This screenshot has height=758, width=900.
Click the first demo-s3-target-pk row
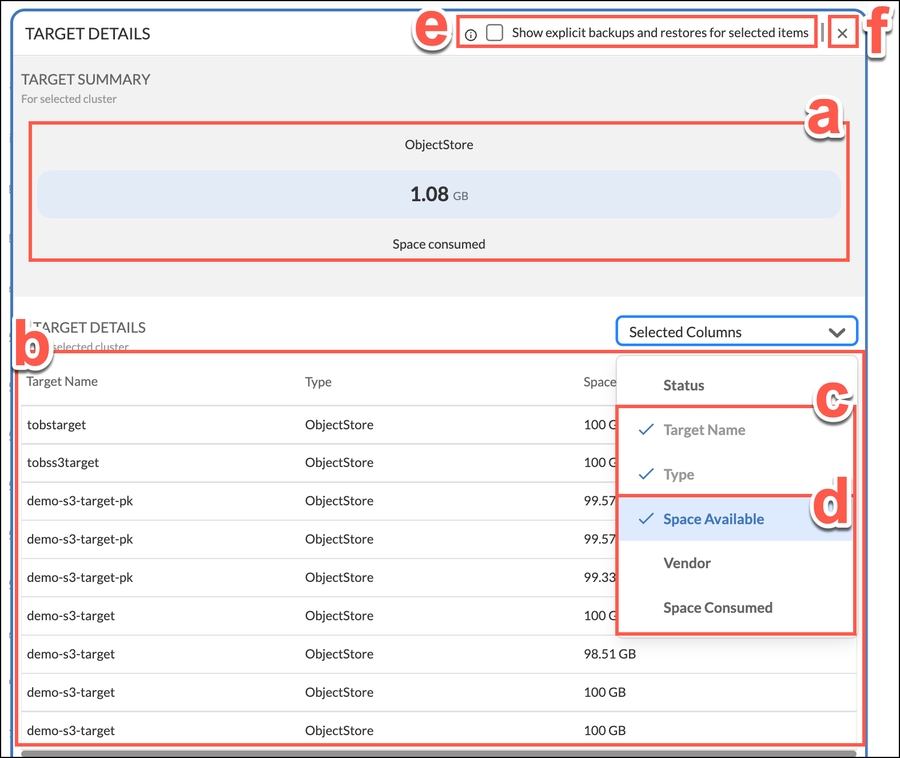[x=80, y=501]
